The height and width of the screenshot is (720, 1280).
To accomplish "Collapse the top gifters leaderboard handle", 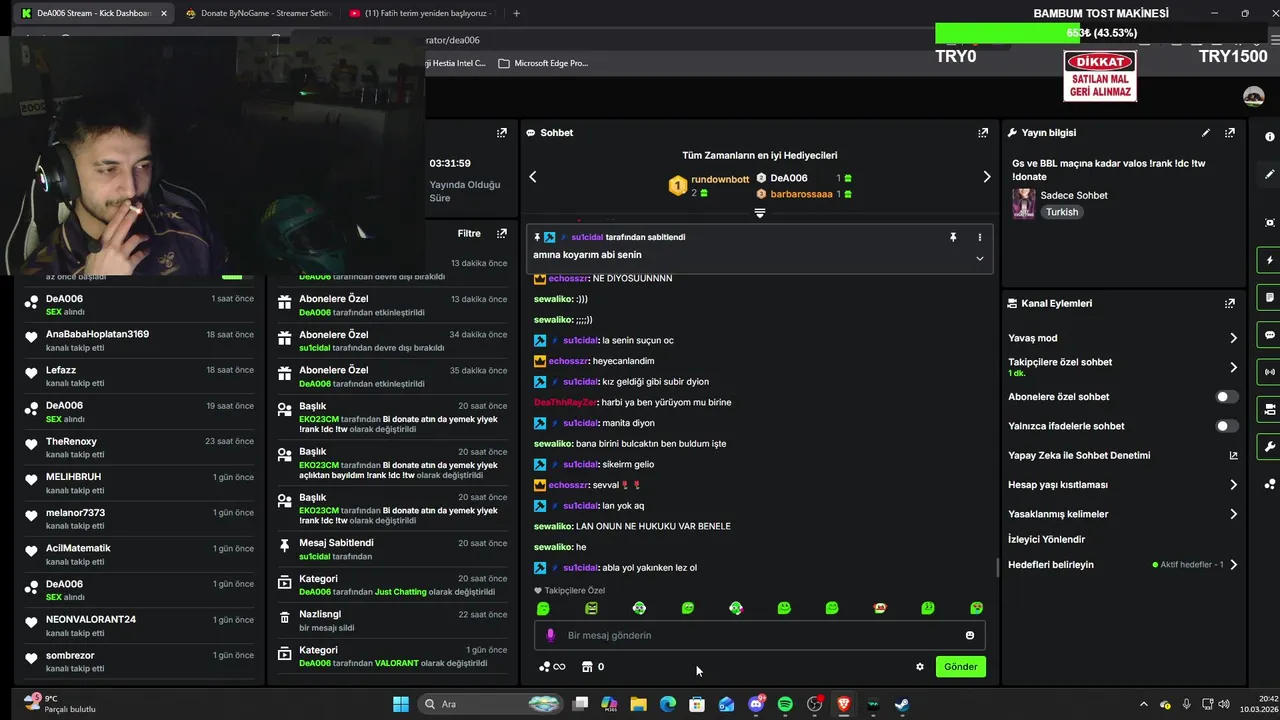I will 759,213.
